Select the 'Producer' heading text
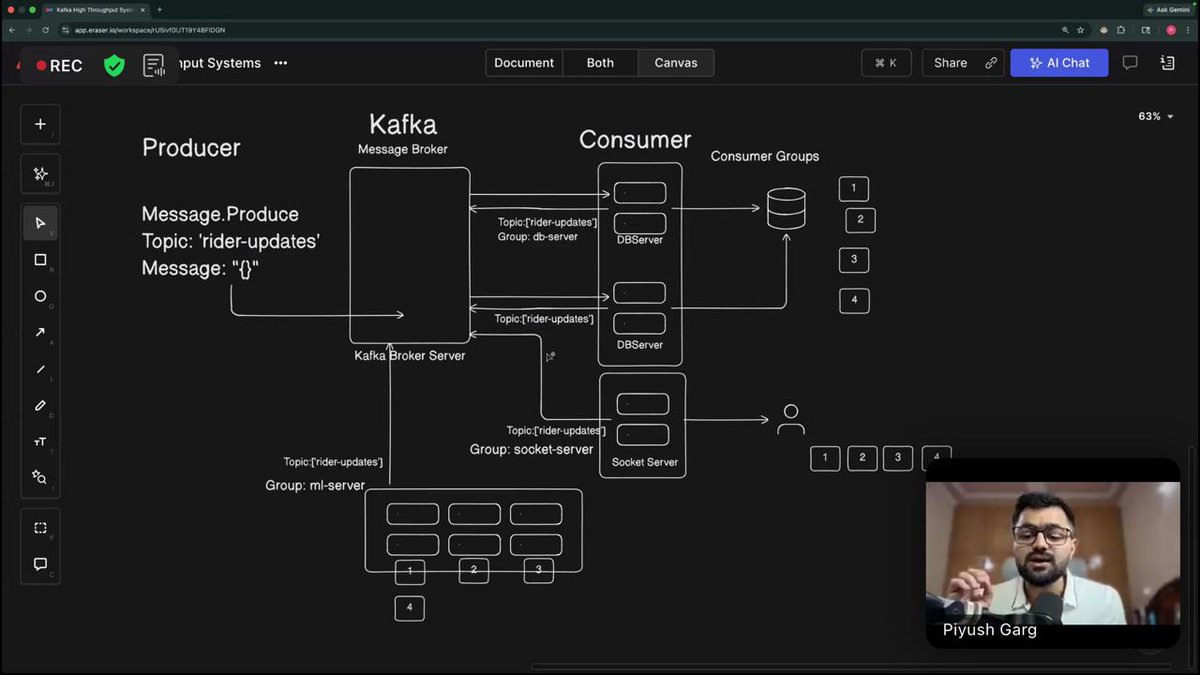Viewport: 1200px width, 675px height. point(191,148)
